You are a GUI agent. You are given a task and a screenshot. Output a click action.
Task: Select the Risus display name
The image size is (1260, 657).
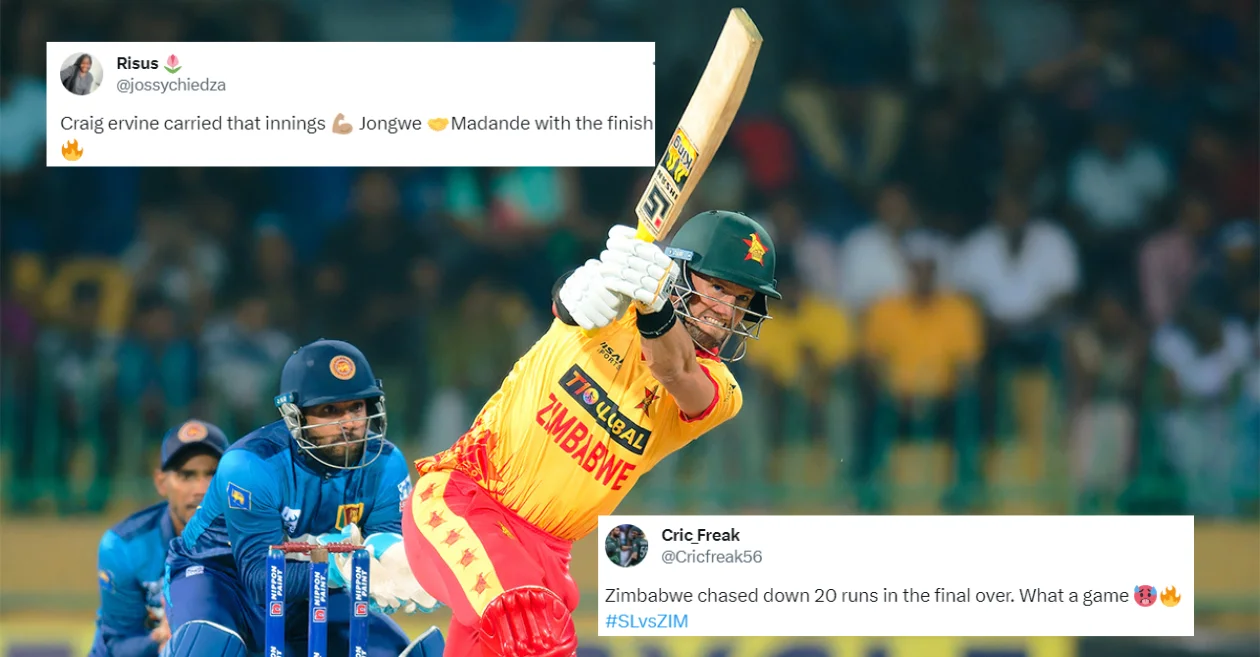(x=138, y=63)
